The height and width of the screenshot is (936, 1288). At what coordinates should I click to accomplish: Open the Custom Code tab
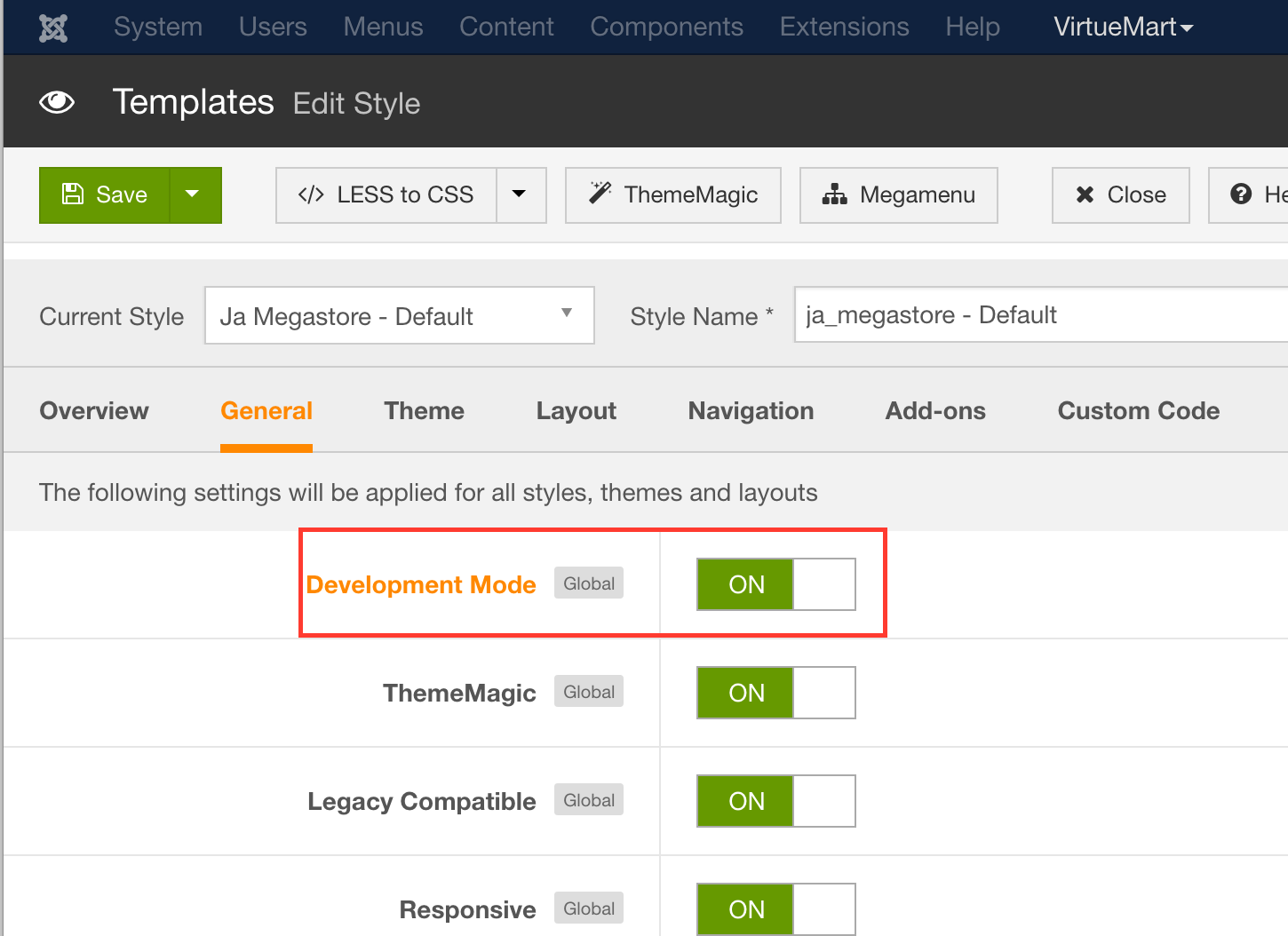(x=1139, y=410)
